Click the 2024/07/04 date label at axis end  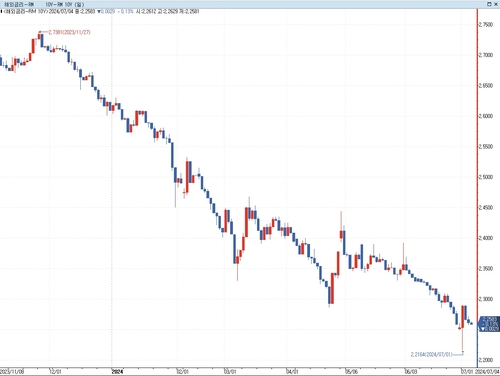pos(487,372)
